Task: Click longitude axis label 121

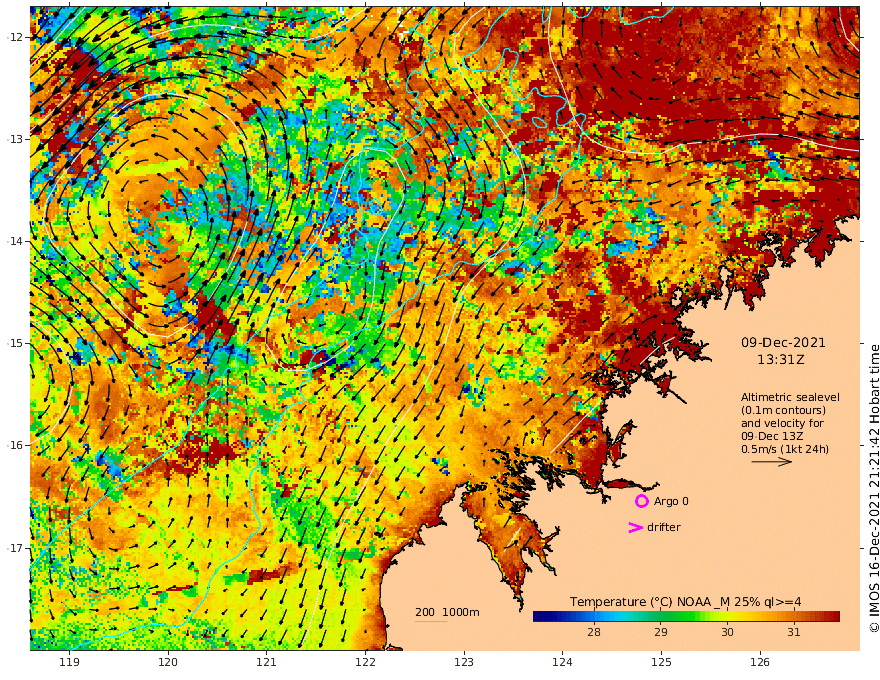Action: [267, 662]
